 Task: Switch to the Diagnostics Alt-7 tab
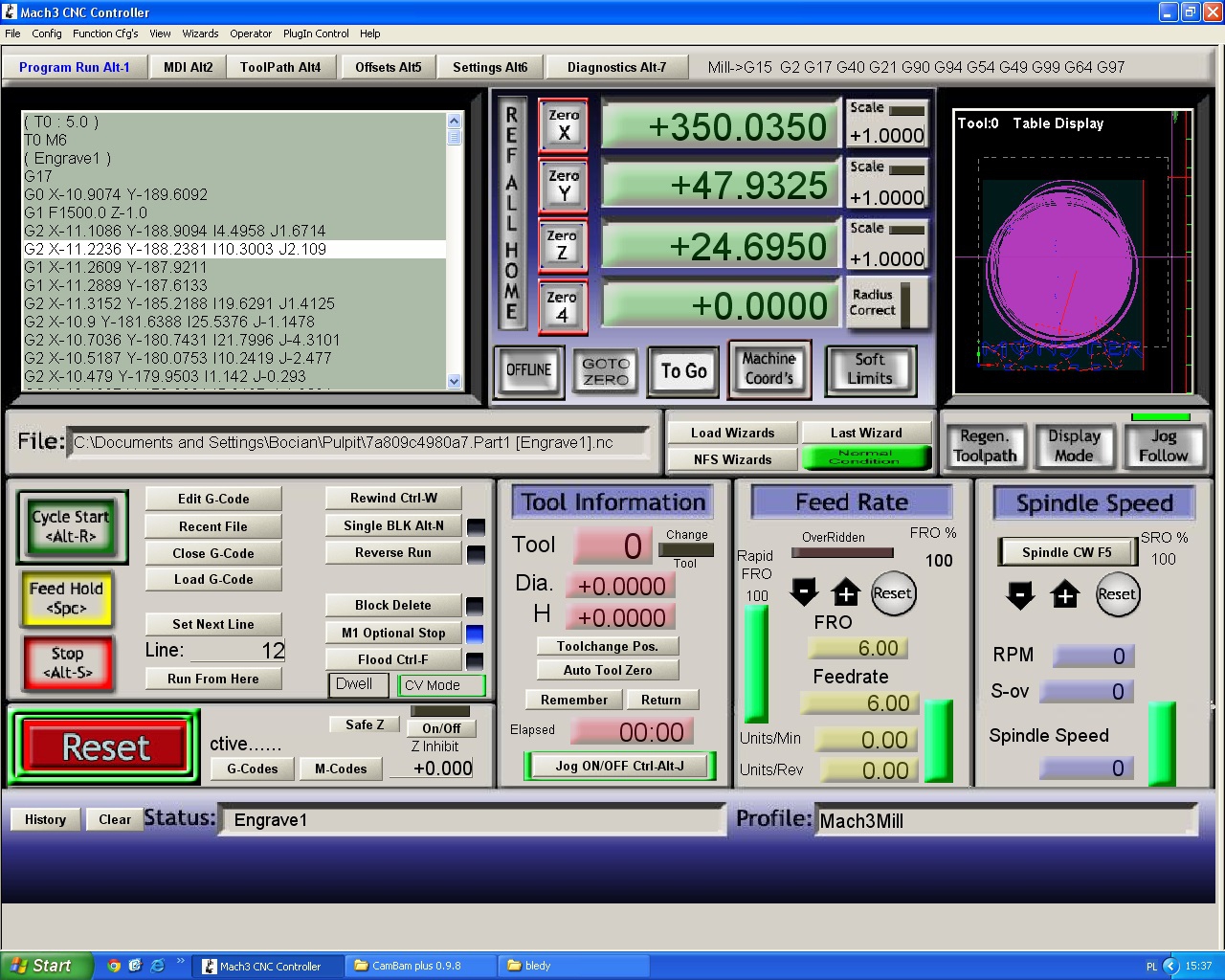616,67
